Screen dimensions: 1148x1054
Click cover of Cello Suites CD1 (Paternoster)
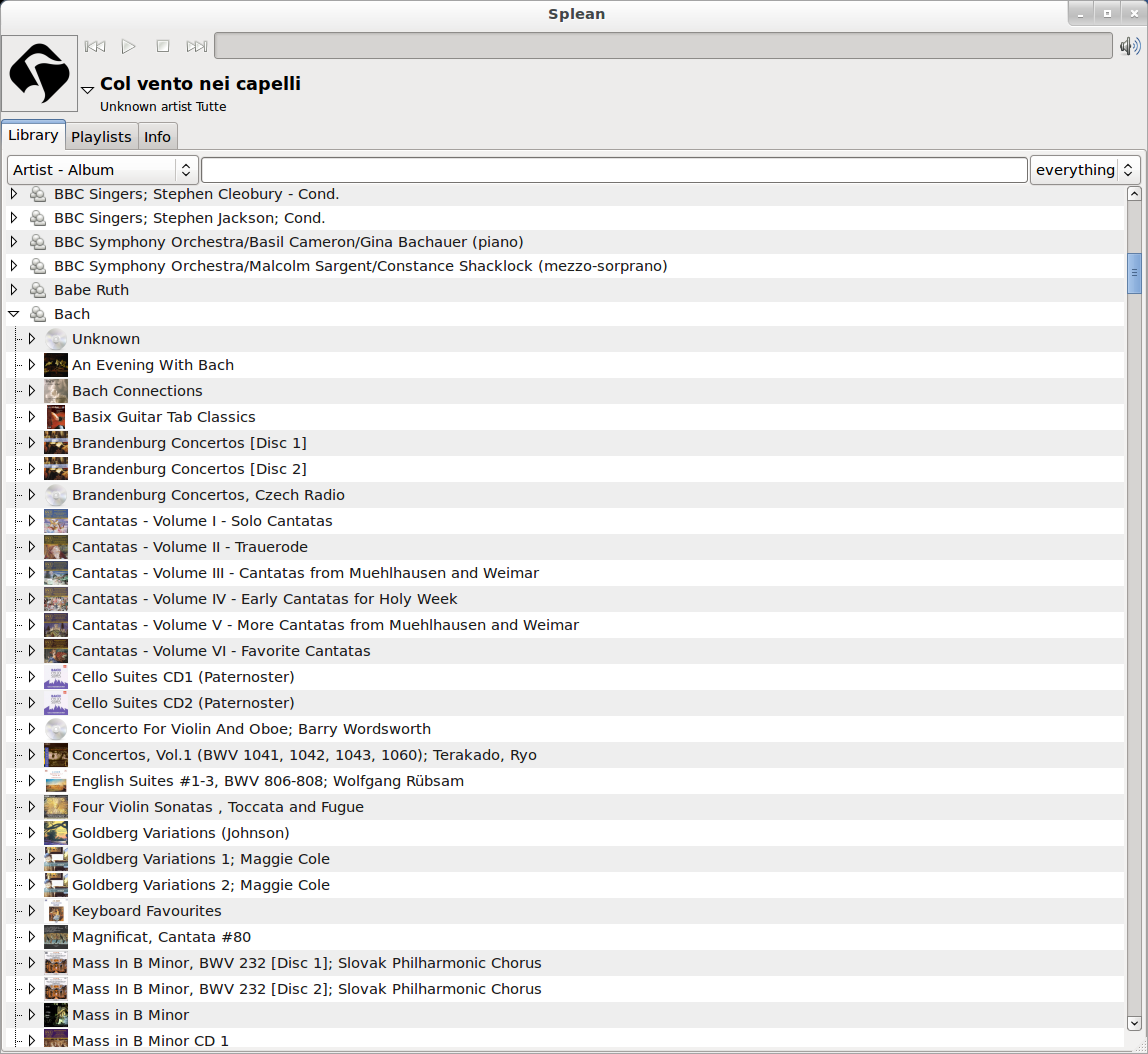coord(56,677)
